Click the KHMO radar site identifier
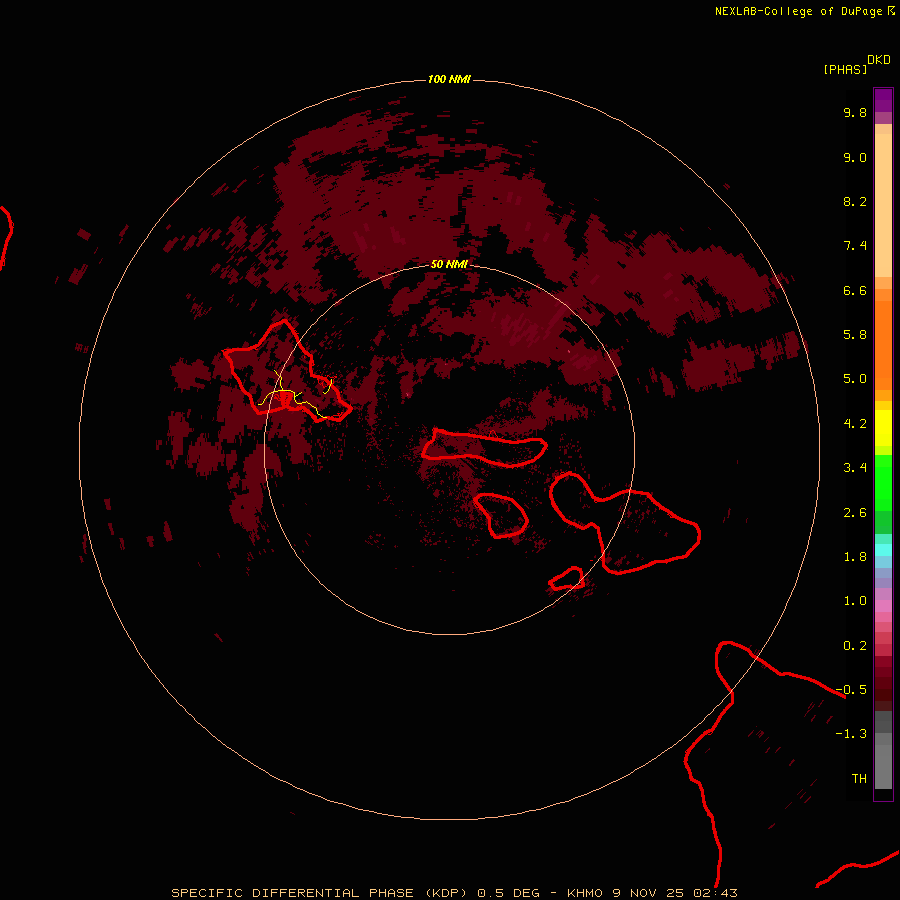Image resolution: width=900 pixels, height=900 pixels. [x=585, y=893]
